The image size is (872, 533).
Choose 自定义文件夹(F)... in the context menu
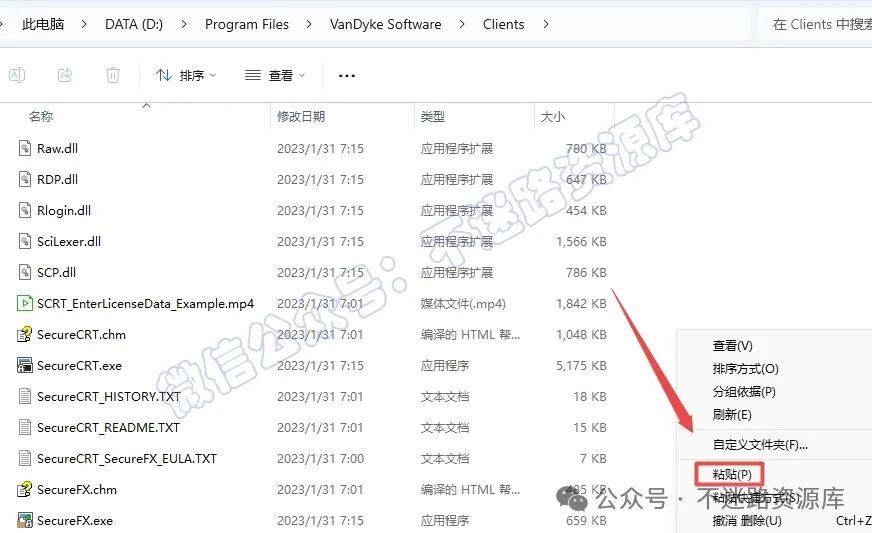[760, 445]
